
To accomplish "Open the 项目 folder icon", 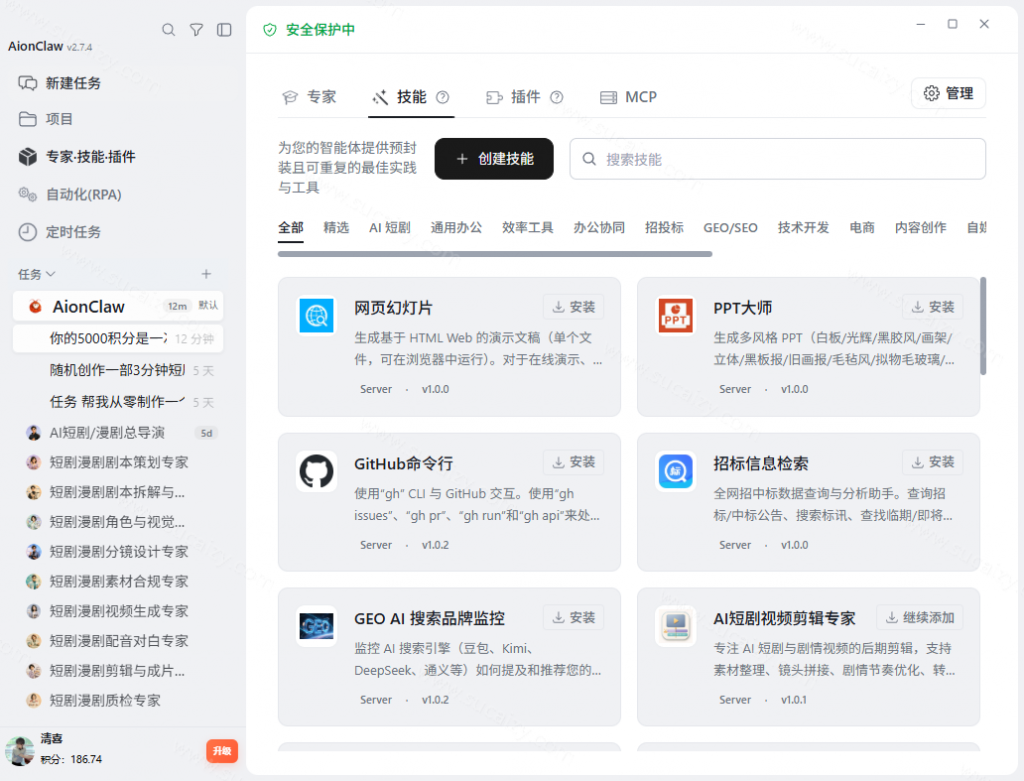I will click(x=27, y=119).
